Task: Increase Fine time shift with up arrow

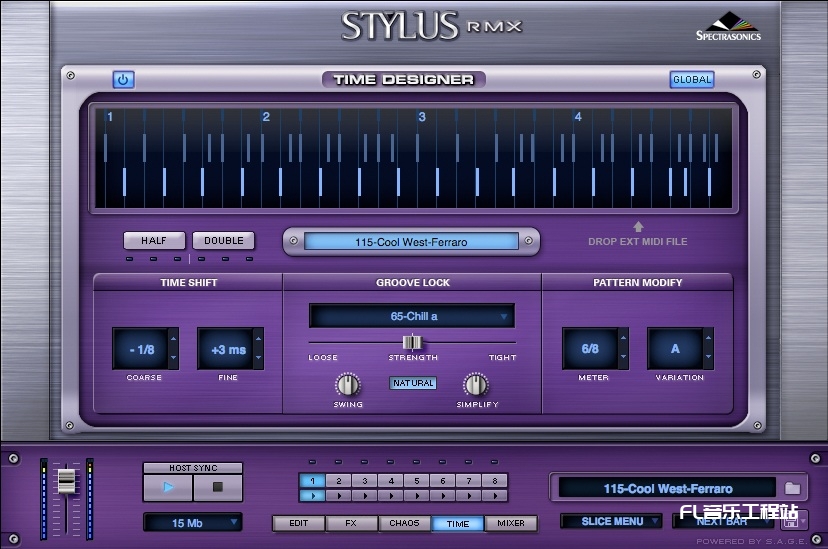Action: point(258,338)
